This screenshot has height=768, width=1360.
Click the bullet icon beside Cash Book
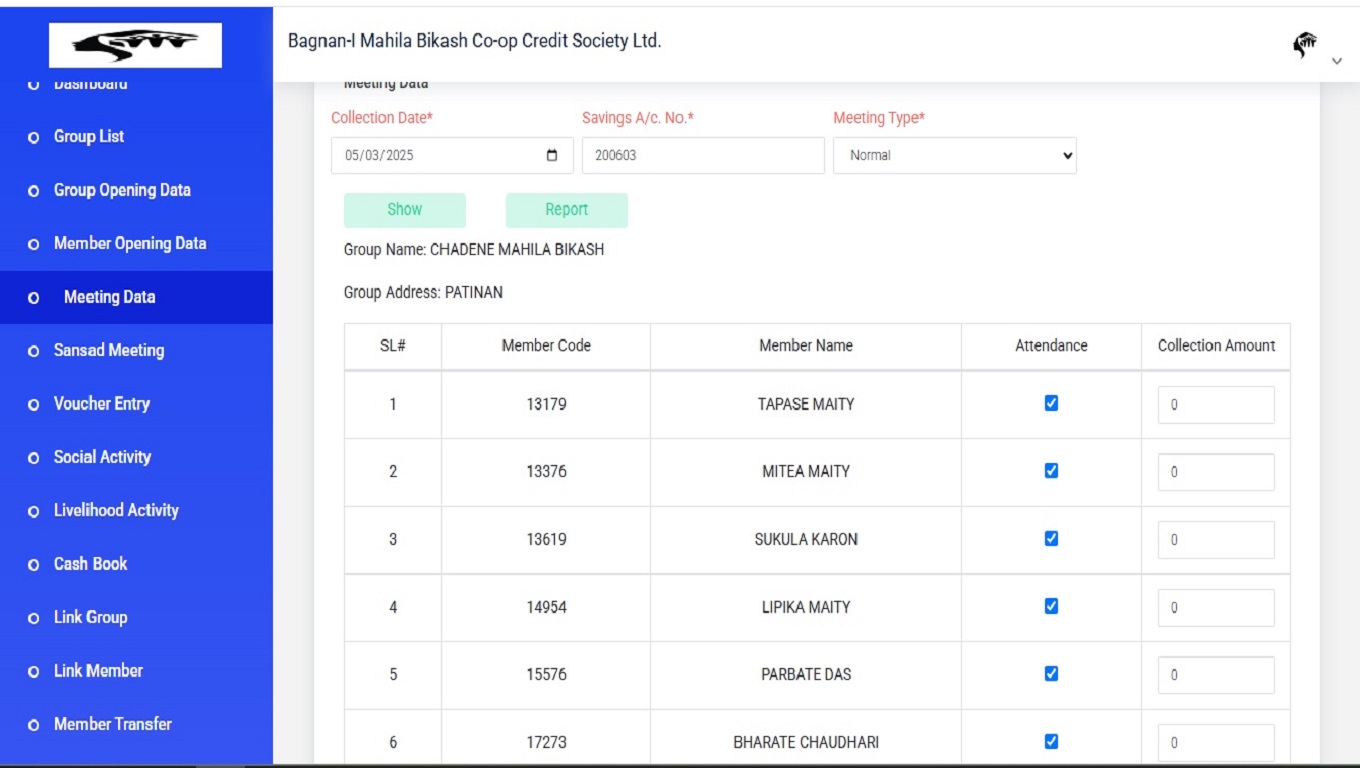click(x=34, y=565)
